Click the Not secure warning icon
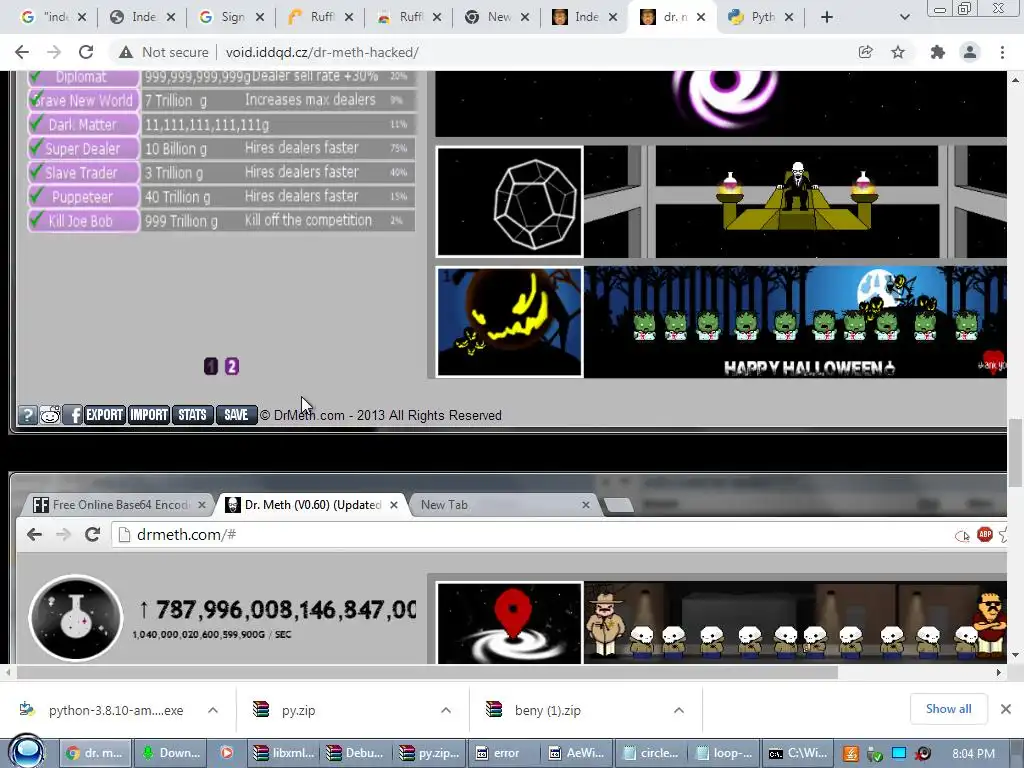The height and width of the screenshot is (768, 1024). coord(126,52)
